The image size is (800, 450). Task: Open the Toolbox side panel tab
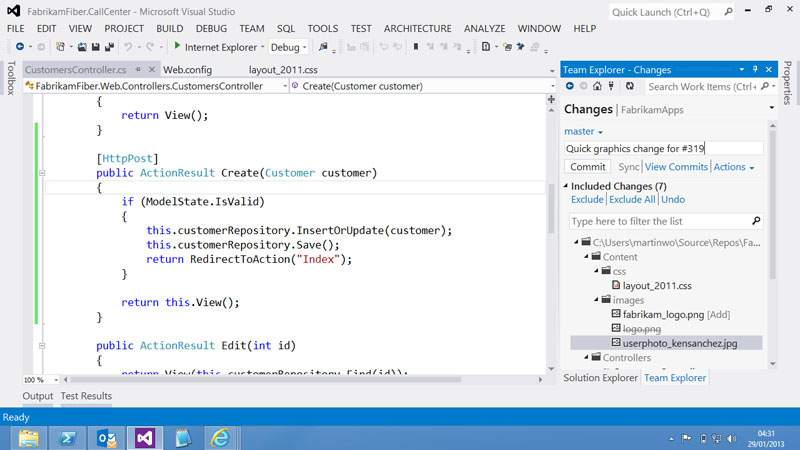point(11,78)
